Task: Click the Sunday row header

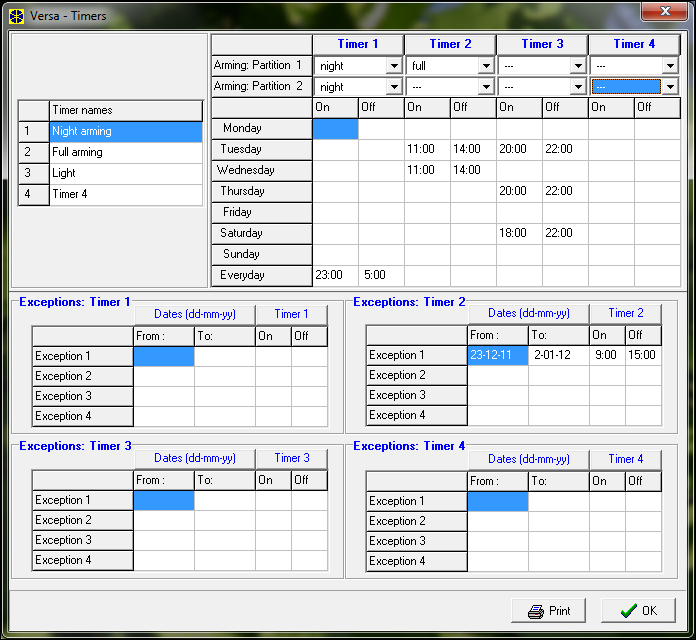Action: click(261, 254)
